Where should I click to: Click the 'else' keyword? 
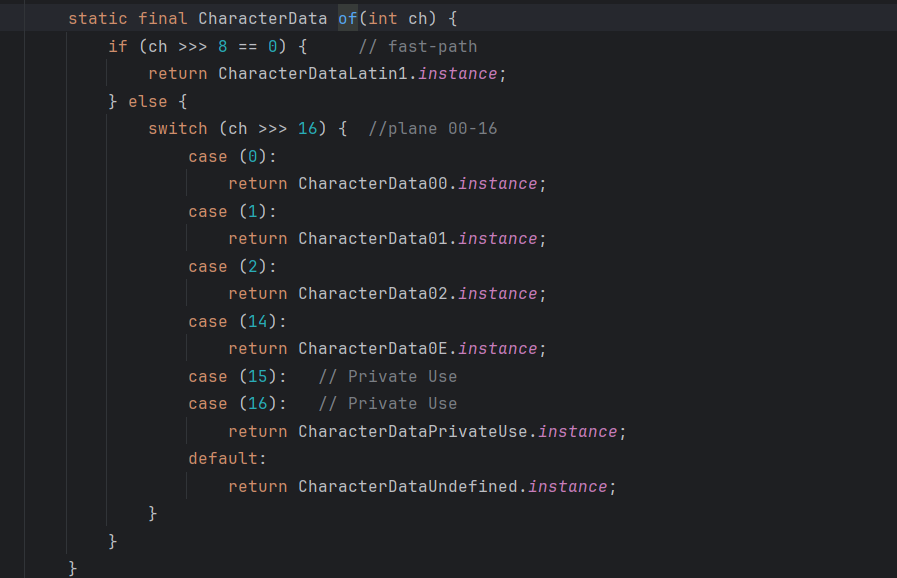coord(148,102)
